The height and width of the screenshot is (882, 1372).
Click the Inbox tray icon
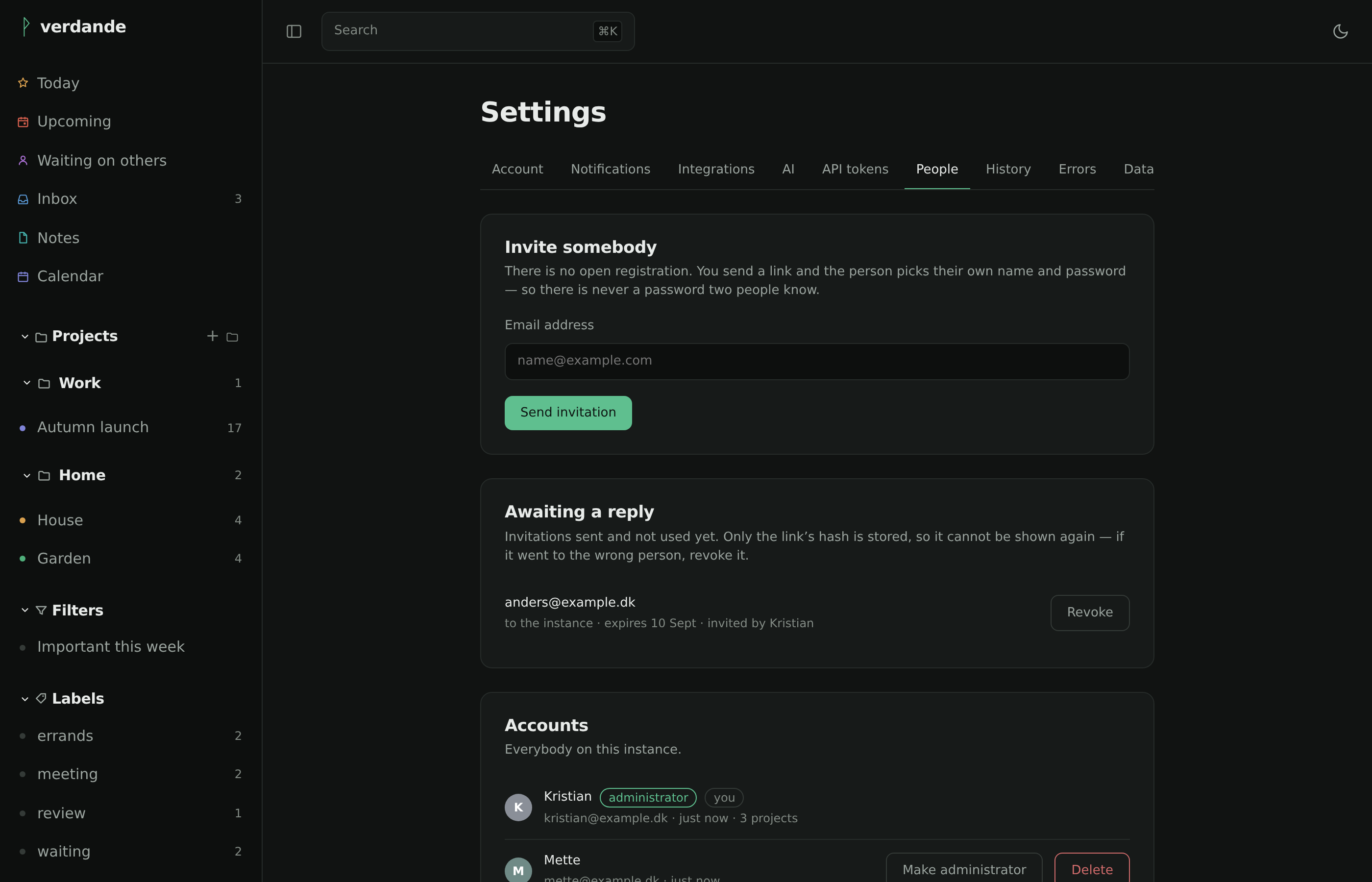23,199
